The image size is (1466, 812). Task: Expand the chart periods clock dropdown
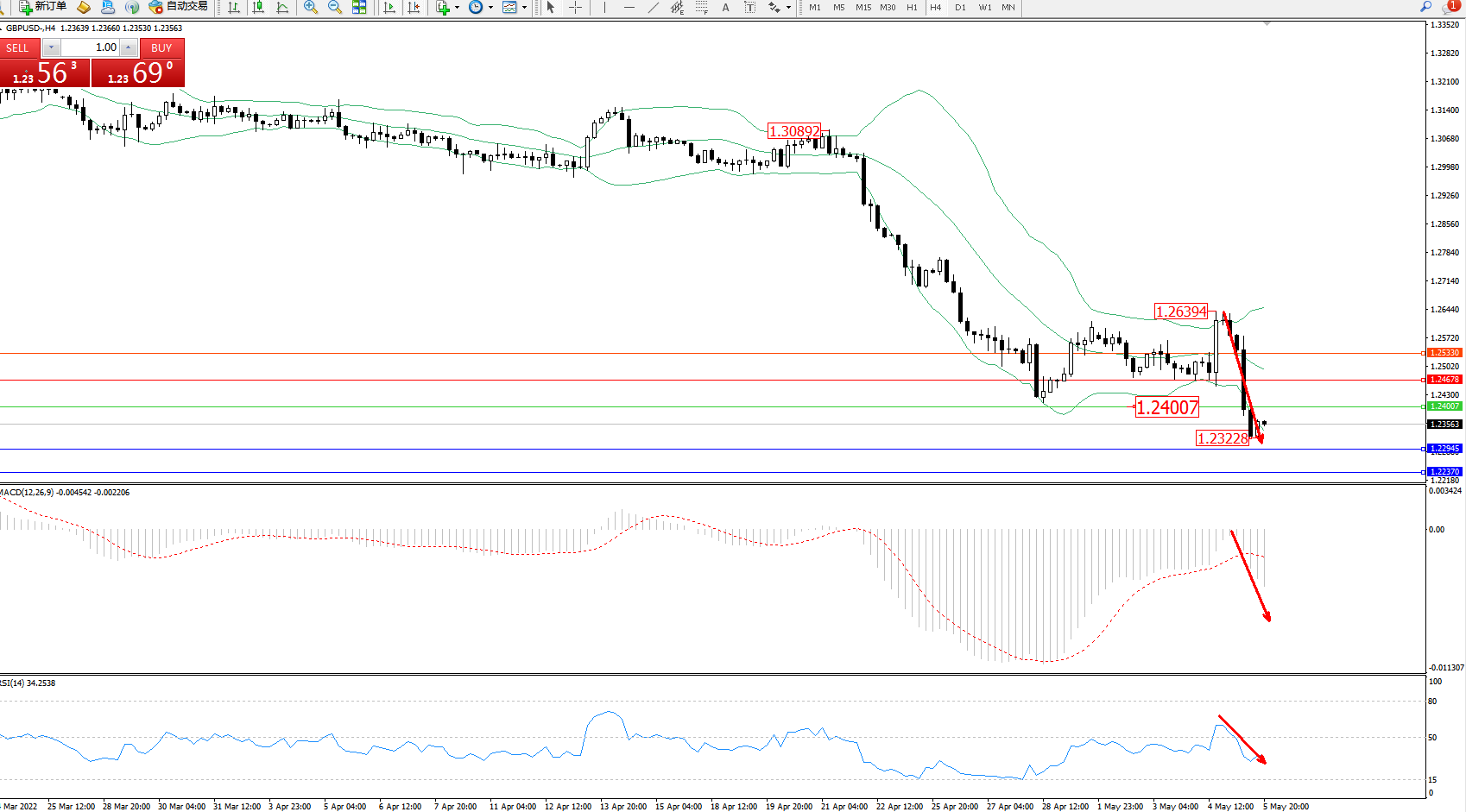click(x=490, y=7)
